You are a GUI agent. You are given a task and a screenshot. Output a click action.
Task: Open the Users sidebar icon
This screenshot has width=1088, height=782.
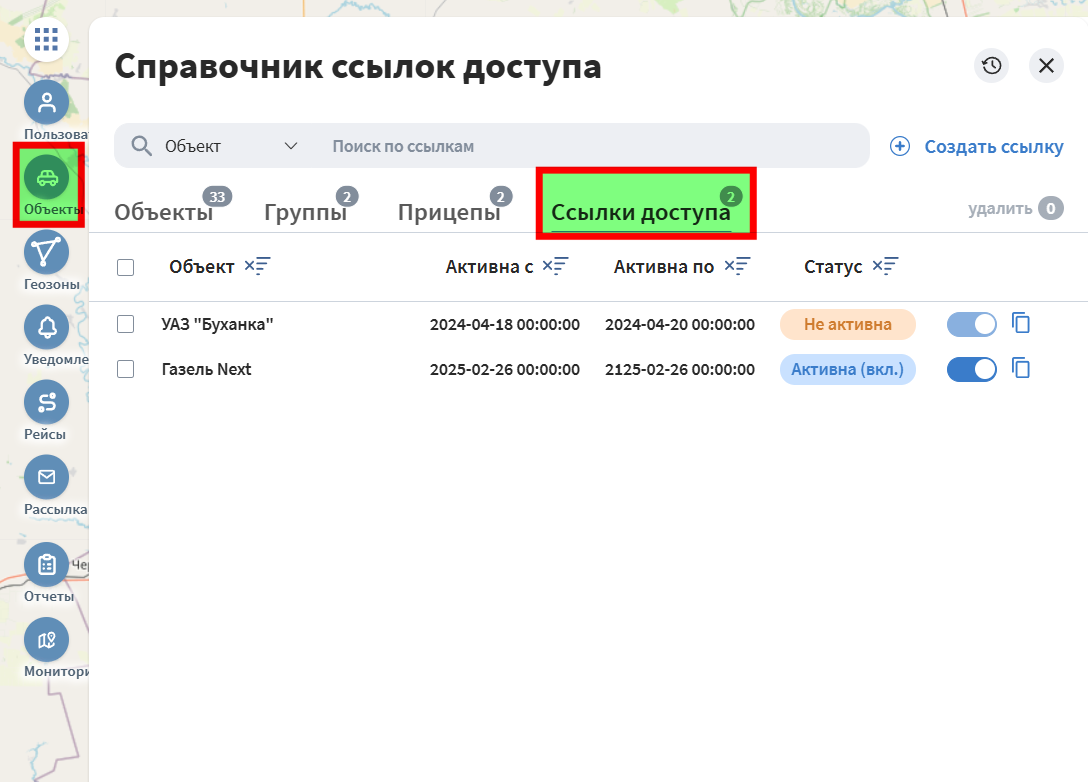click(x=46, y=102)
